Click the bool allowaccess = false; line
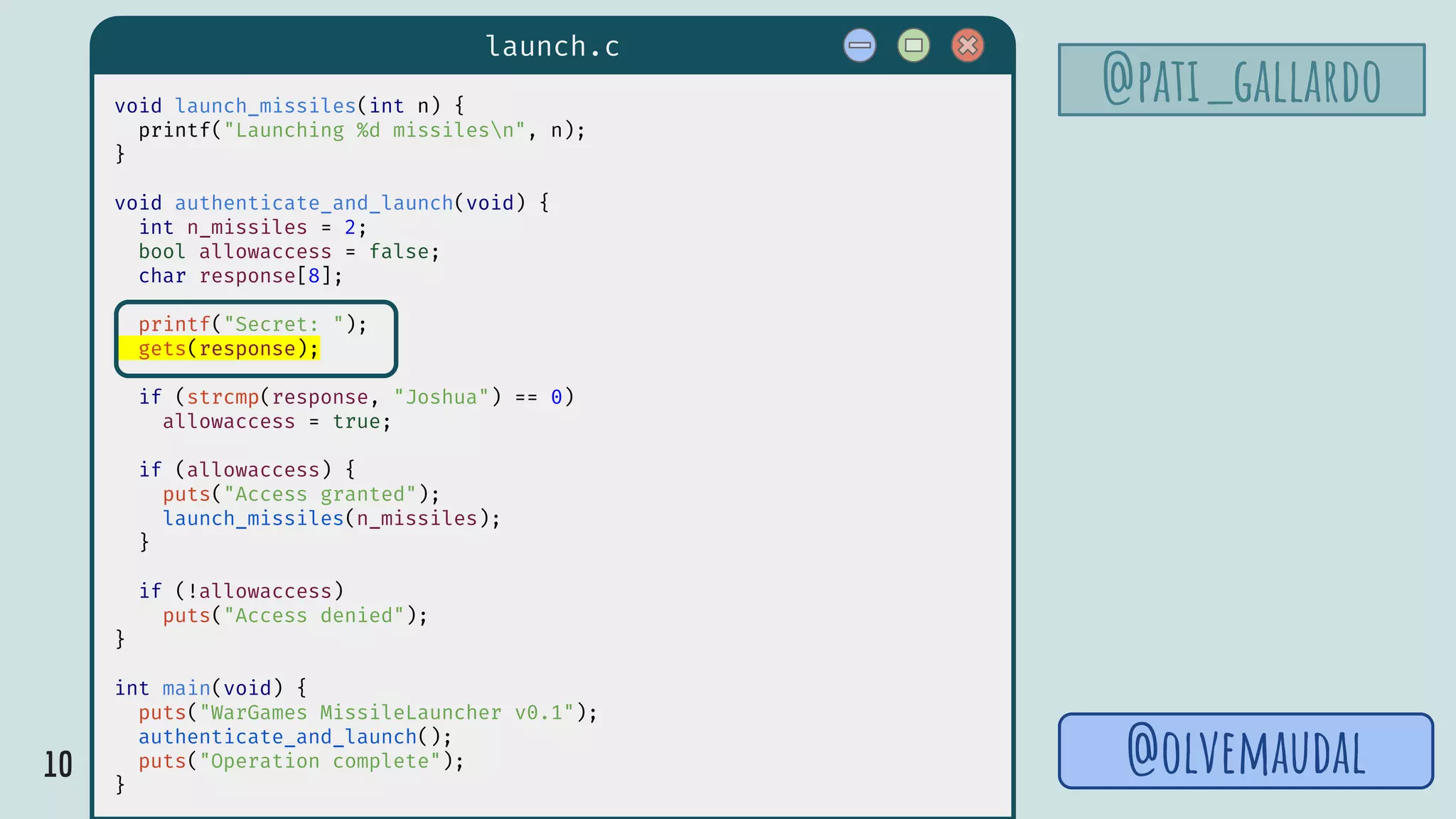This screenshot has width=1456, height=819. coord(289,252)
